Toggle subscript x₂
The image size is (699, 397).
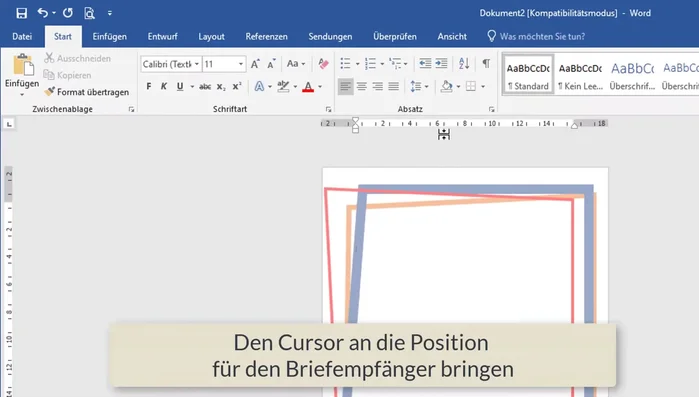(221, 87)
